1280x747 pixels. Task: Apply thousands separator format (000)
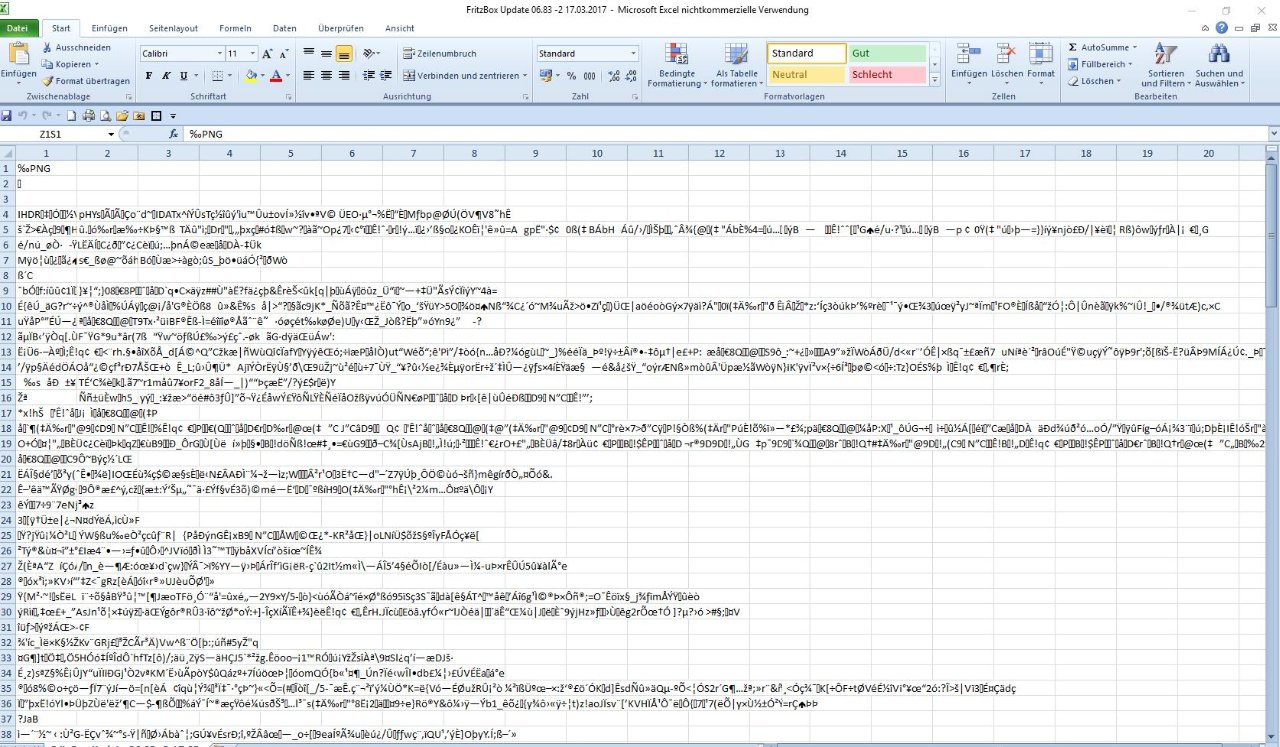590,75
